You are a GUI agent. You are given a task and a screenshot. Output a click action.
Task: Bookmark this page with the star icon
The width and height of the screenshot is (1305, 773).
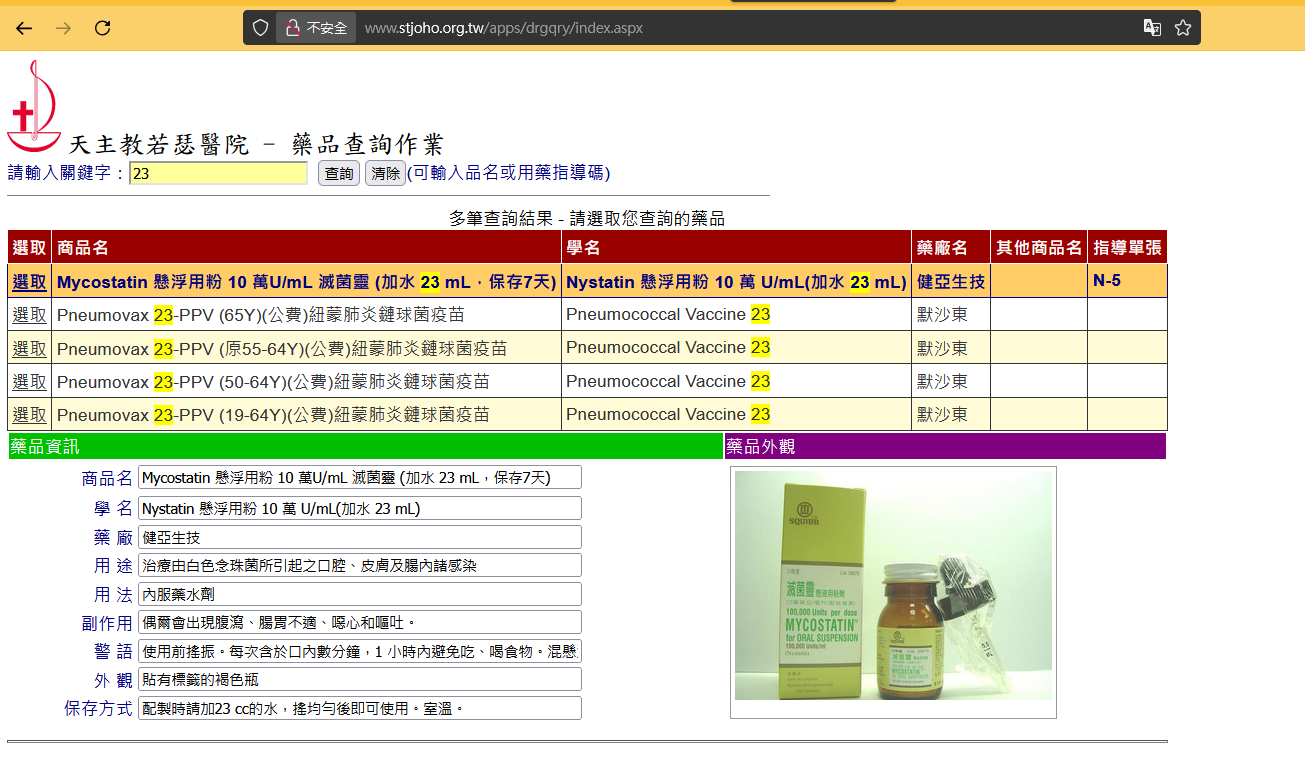1183,28
